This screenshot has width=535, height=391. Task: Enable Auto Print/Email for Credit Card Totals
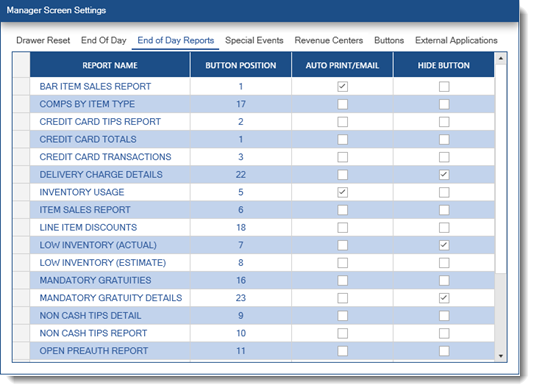point(342,139)
